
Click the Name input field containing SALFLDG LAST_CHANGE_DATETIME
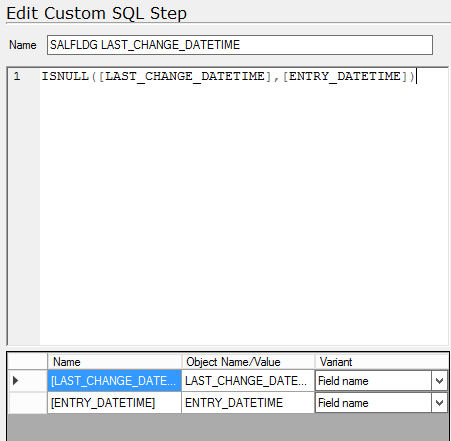pos(240,45)
